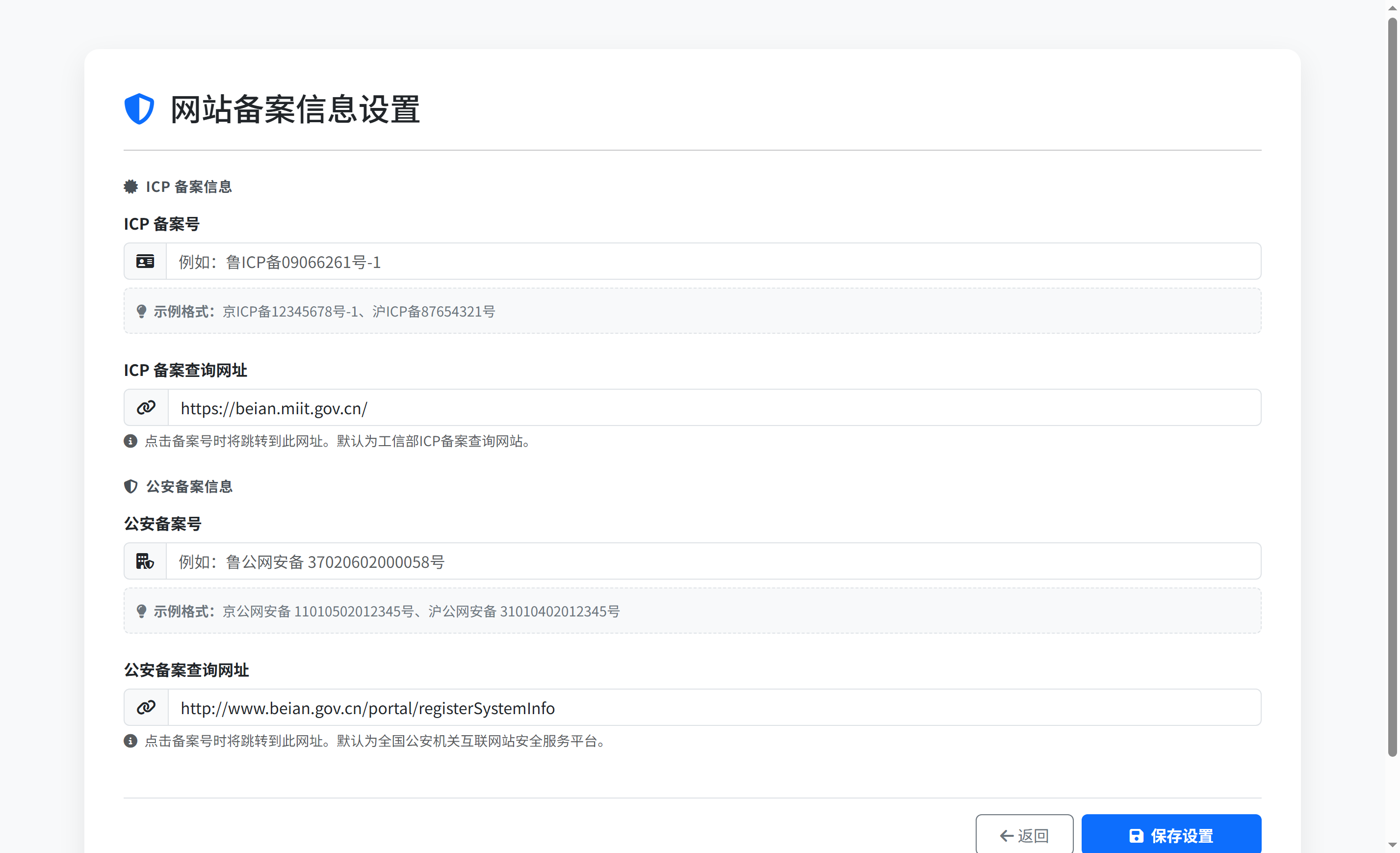Click the lightbulb icon in ICP 示例格式 tip

coord(141,311)
